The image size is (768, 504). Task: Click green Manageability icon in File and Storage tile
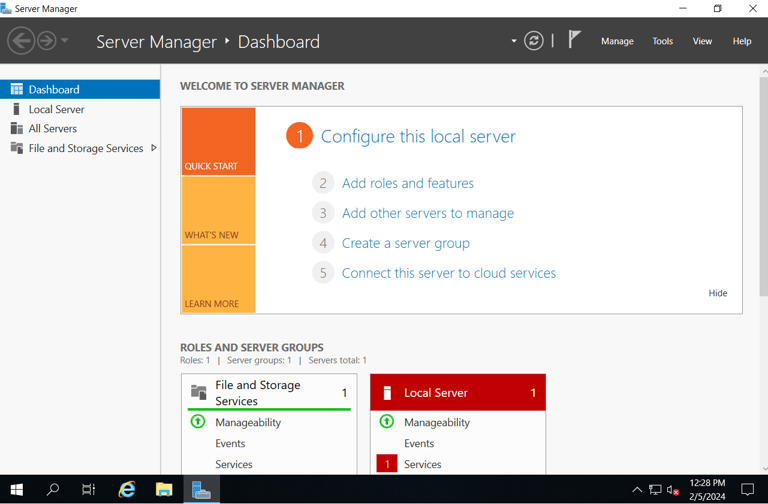(198, 421)
